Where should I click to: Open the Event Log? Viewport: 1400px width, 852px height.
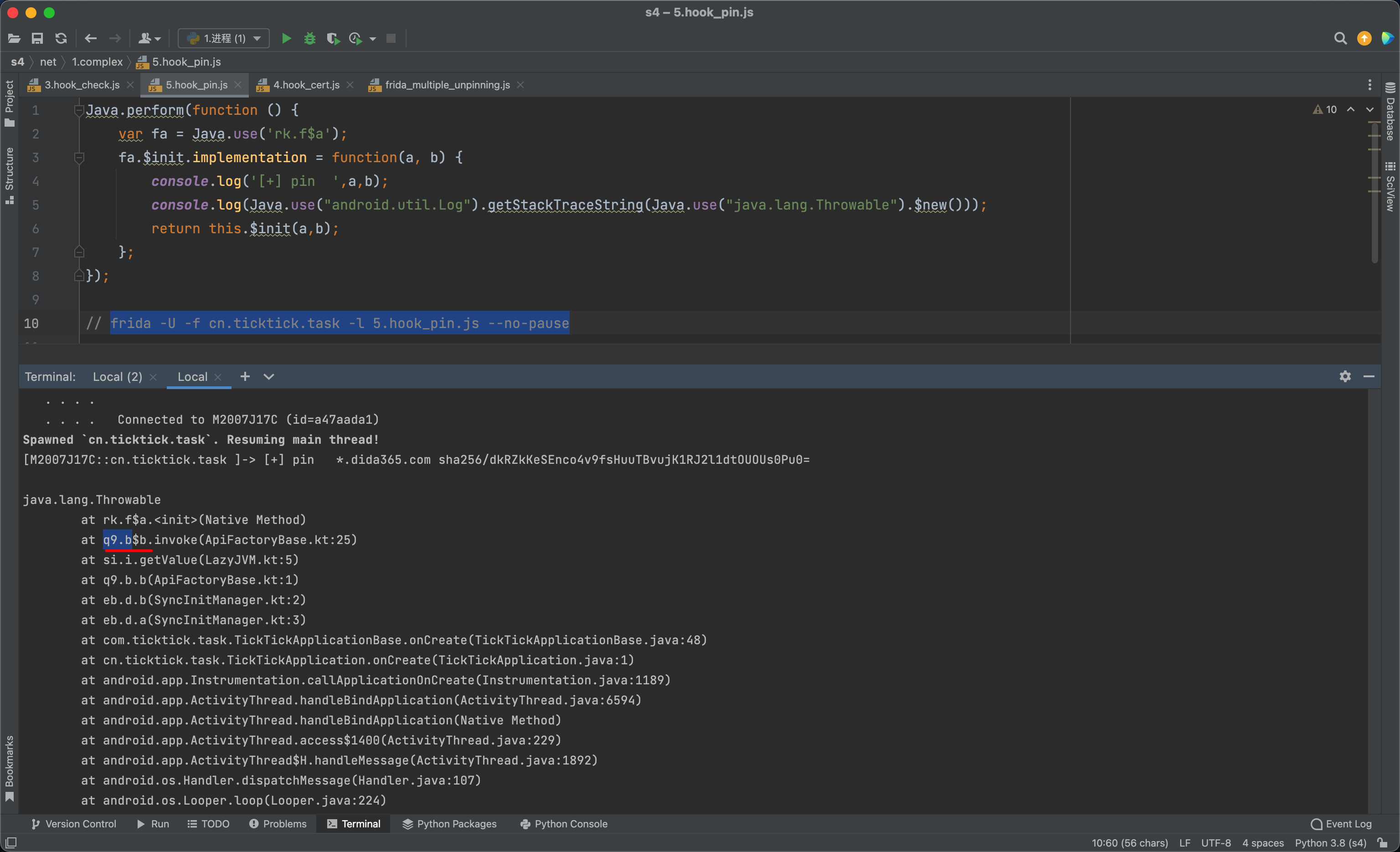point(1341,824)
